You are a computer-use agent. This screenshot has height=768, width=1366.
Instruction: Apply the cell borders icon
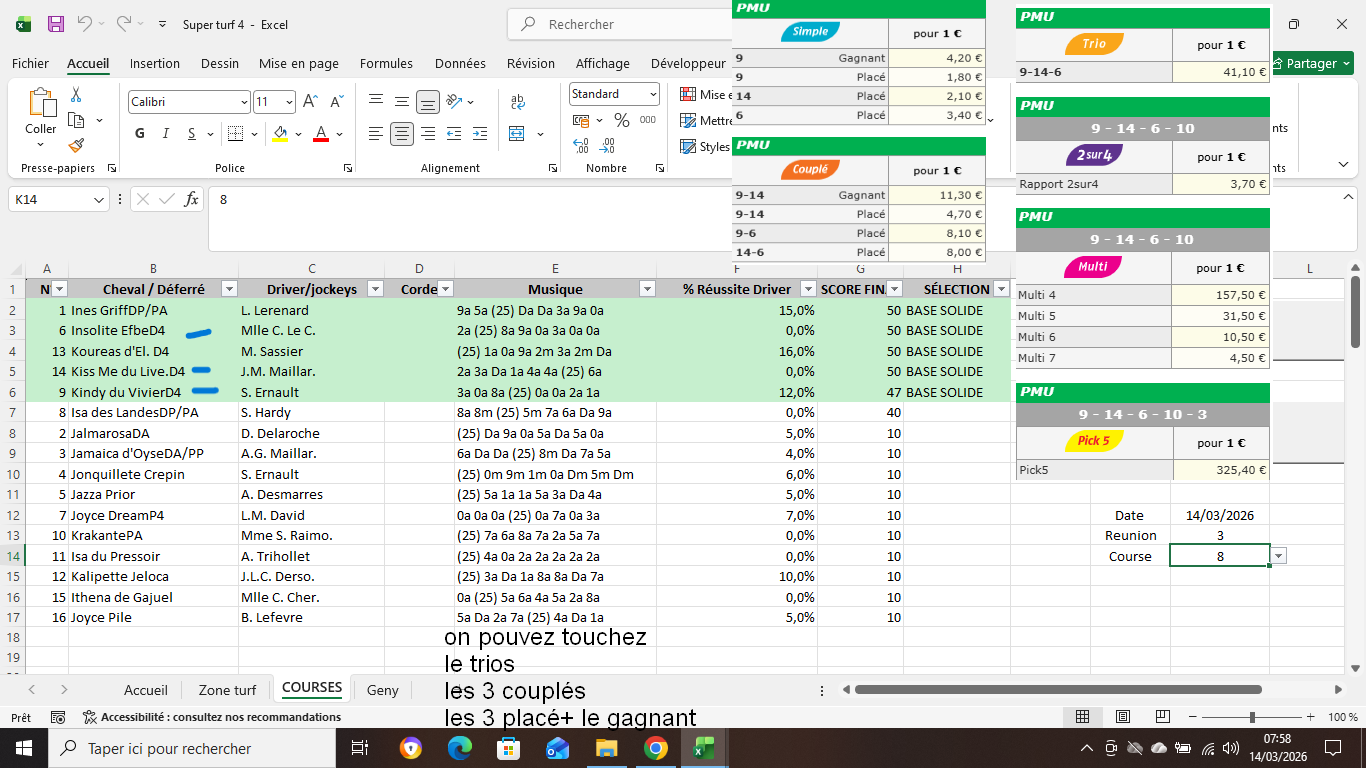pyautogui.click(x=235, y=134)
